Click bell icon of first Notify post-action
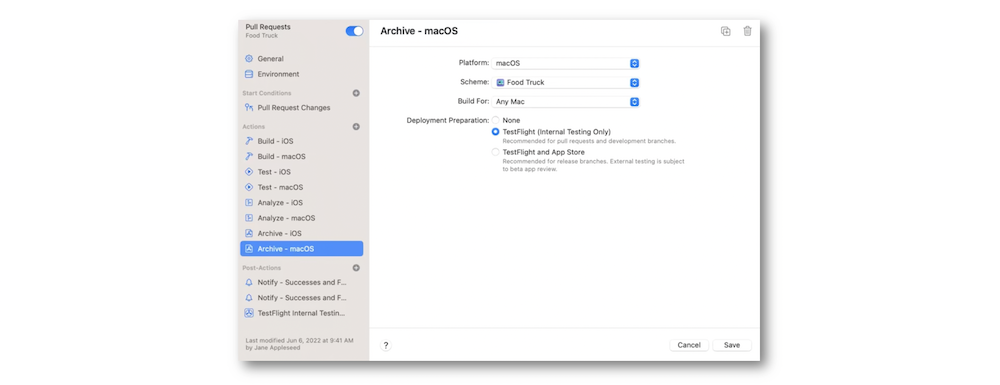Screen dimensions: 1000x385 (x=249, y=282)
